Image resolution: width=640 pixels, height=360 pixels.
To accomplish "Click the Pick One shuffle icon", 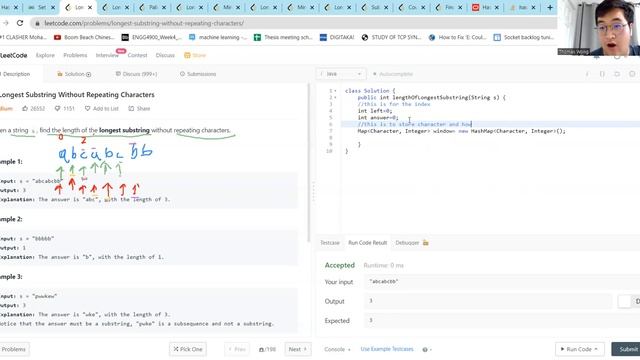I will point(176,349).
